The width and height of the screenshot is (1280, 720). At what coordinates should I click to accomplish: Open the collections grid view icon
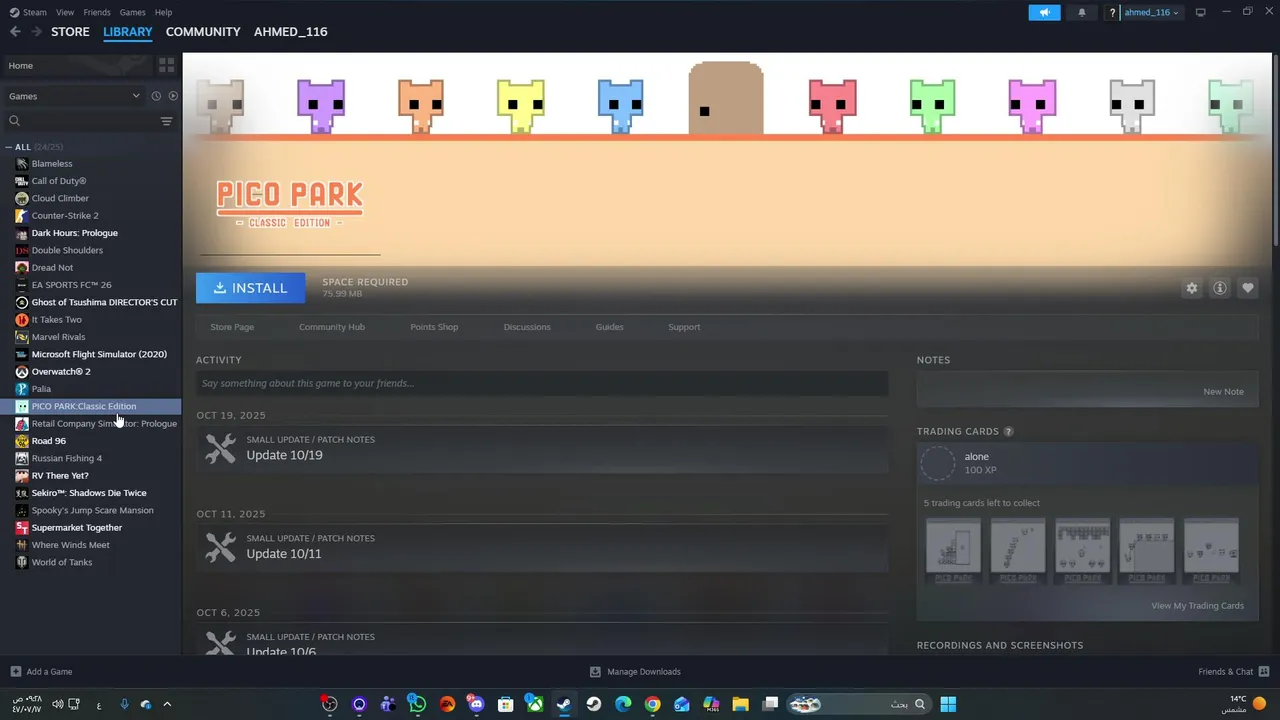pos(166,65)
